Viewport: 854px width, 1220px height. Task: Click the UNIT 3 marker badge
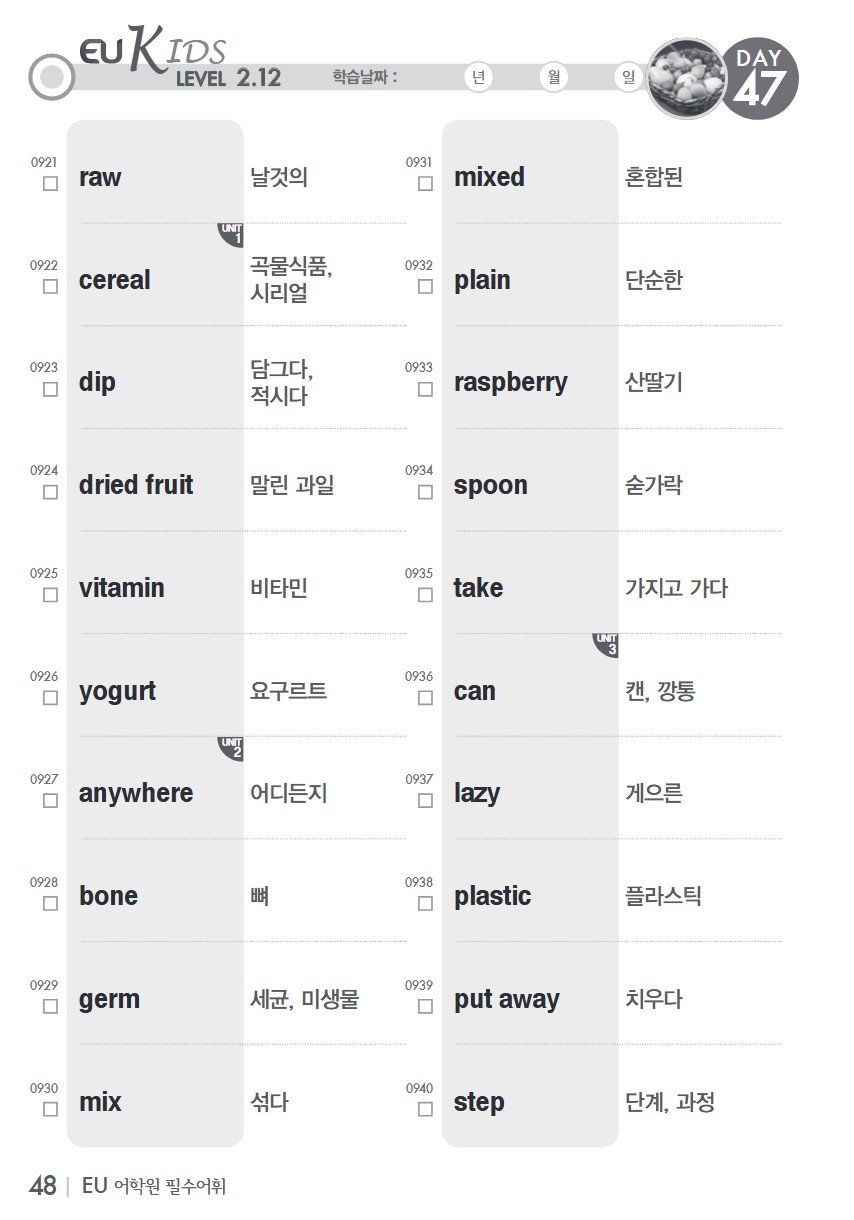pyautogui.click(x=606, y=646)
